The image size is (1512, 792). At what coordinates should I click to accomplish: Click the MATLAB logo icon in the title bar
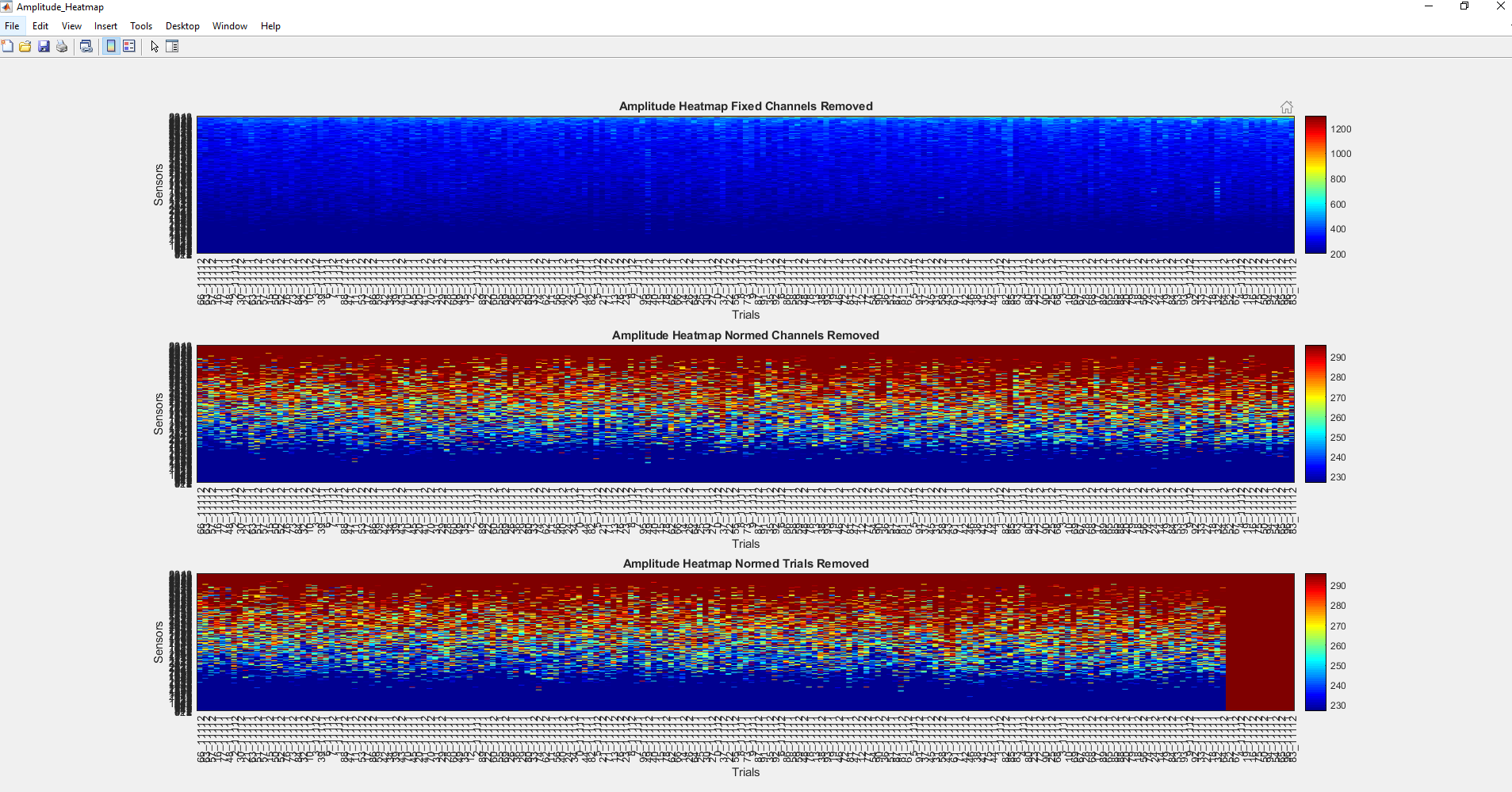(6, 6)
